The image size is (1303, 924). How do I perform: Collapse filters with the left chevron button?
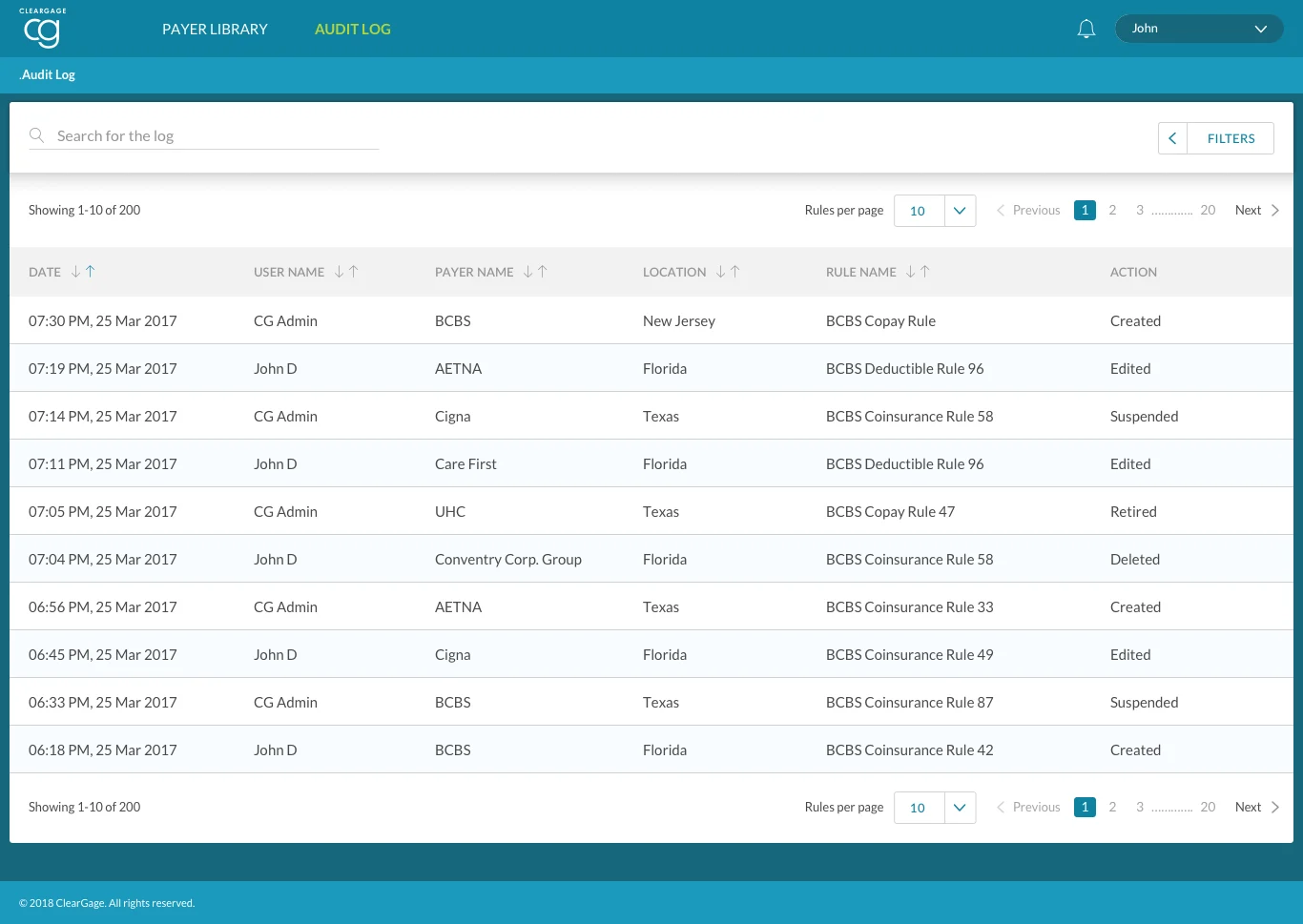pyautogui.click(x=1172, y=138)
